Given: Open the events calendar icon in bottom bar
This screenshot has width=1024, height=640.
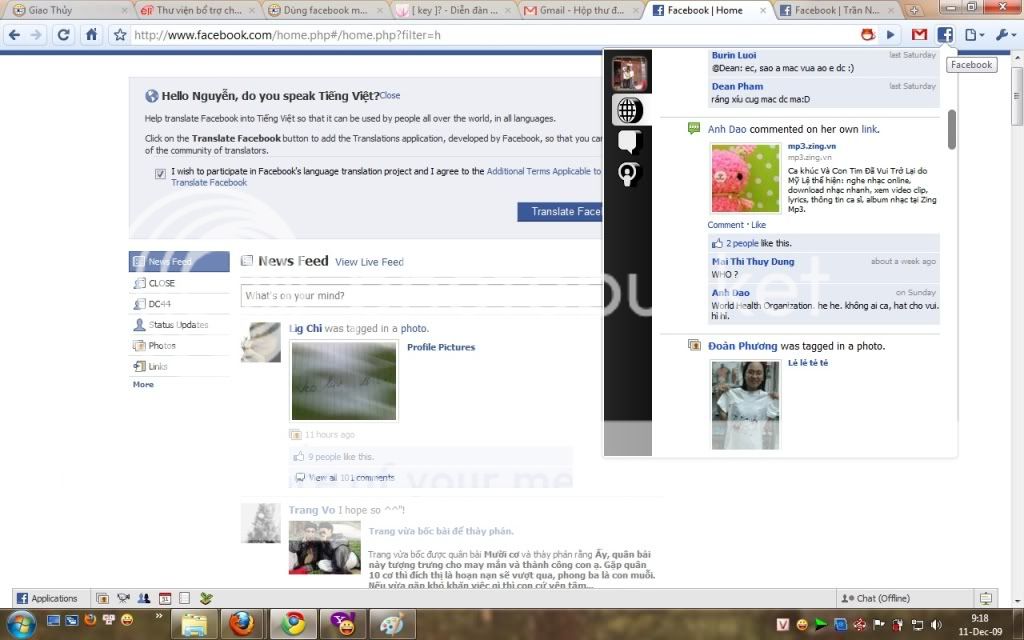Looking at the screenshot, I should [x=165, y=598].
